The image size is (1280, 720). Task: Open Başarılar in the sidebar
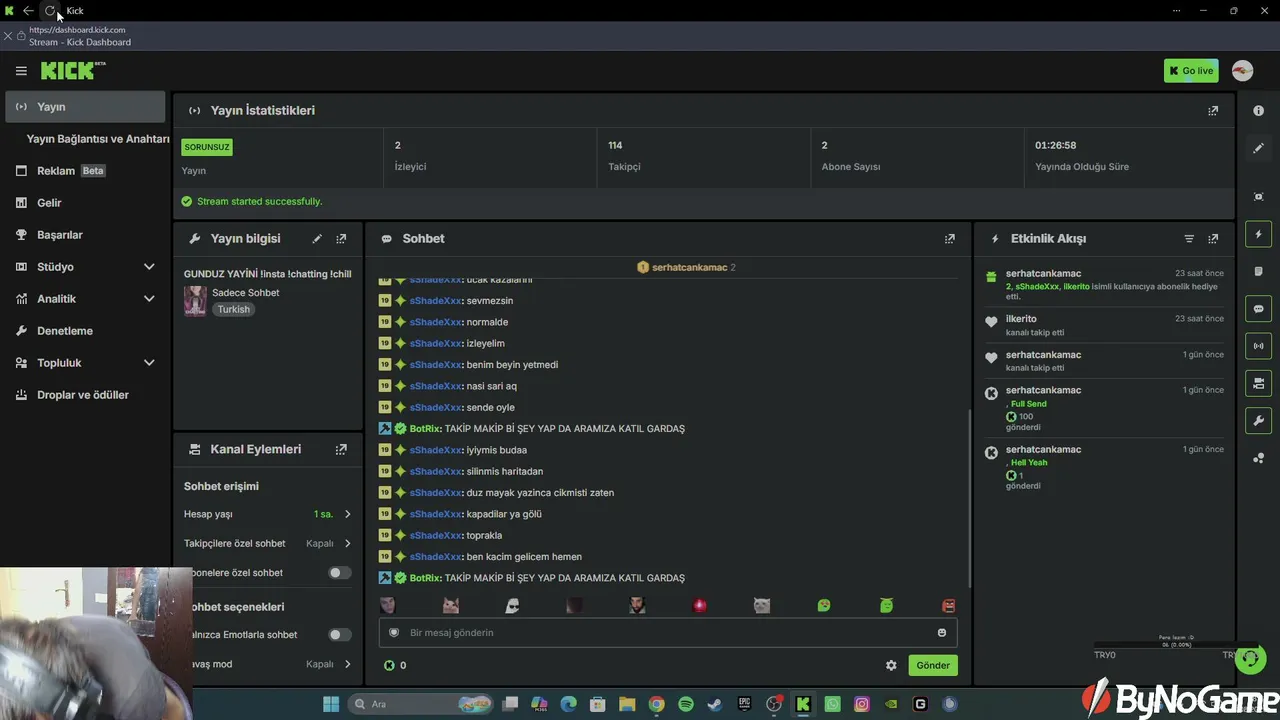[x=84, y=235]
